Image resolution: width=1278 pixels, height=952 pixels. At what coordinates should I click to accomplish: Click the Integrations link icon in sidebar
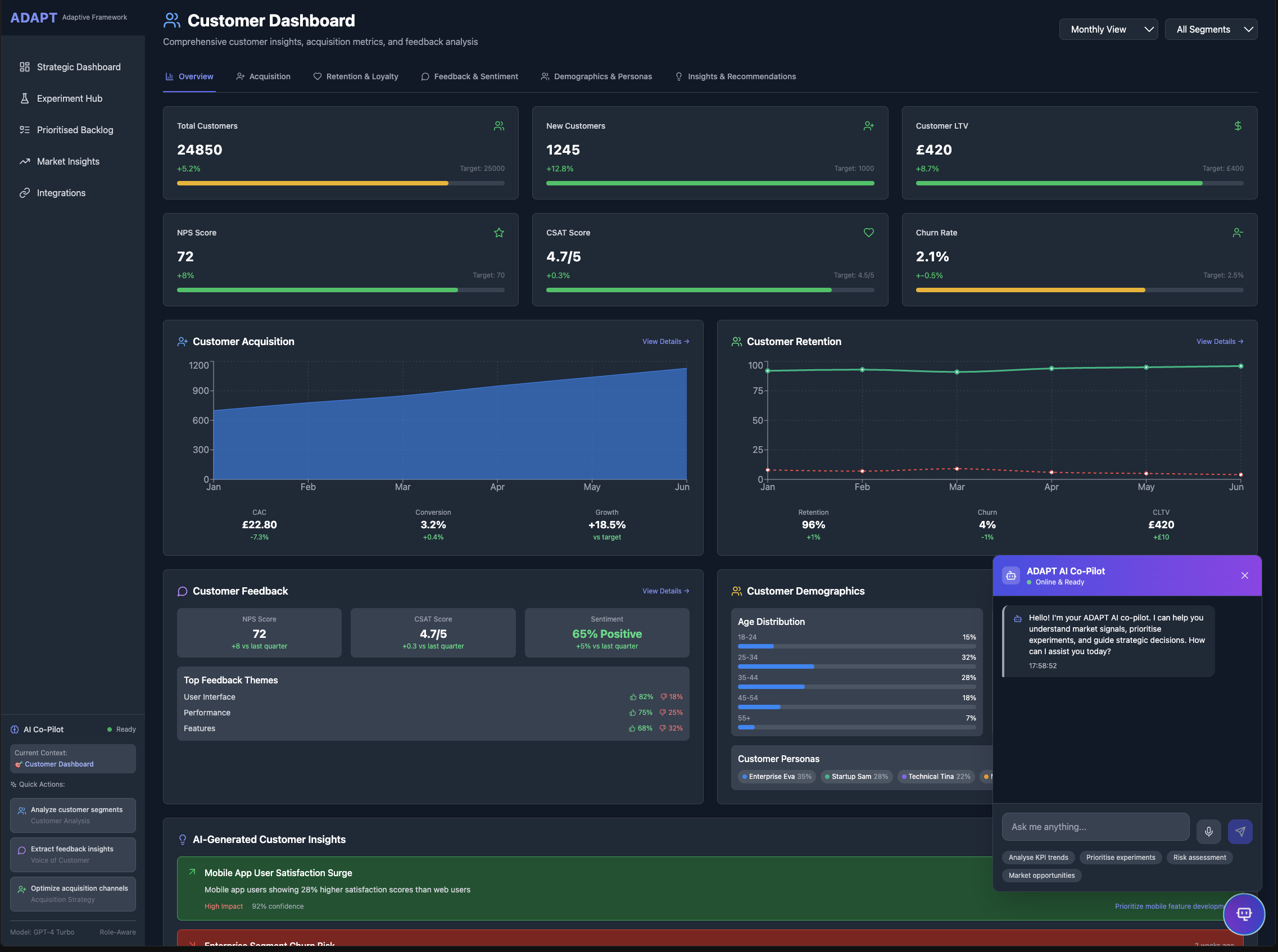point(24,193)
